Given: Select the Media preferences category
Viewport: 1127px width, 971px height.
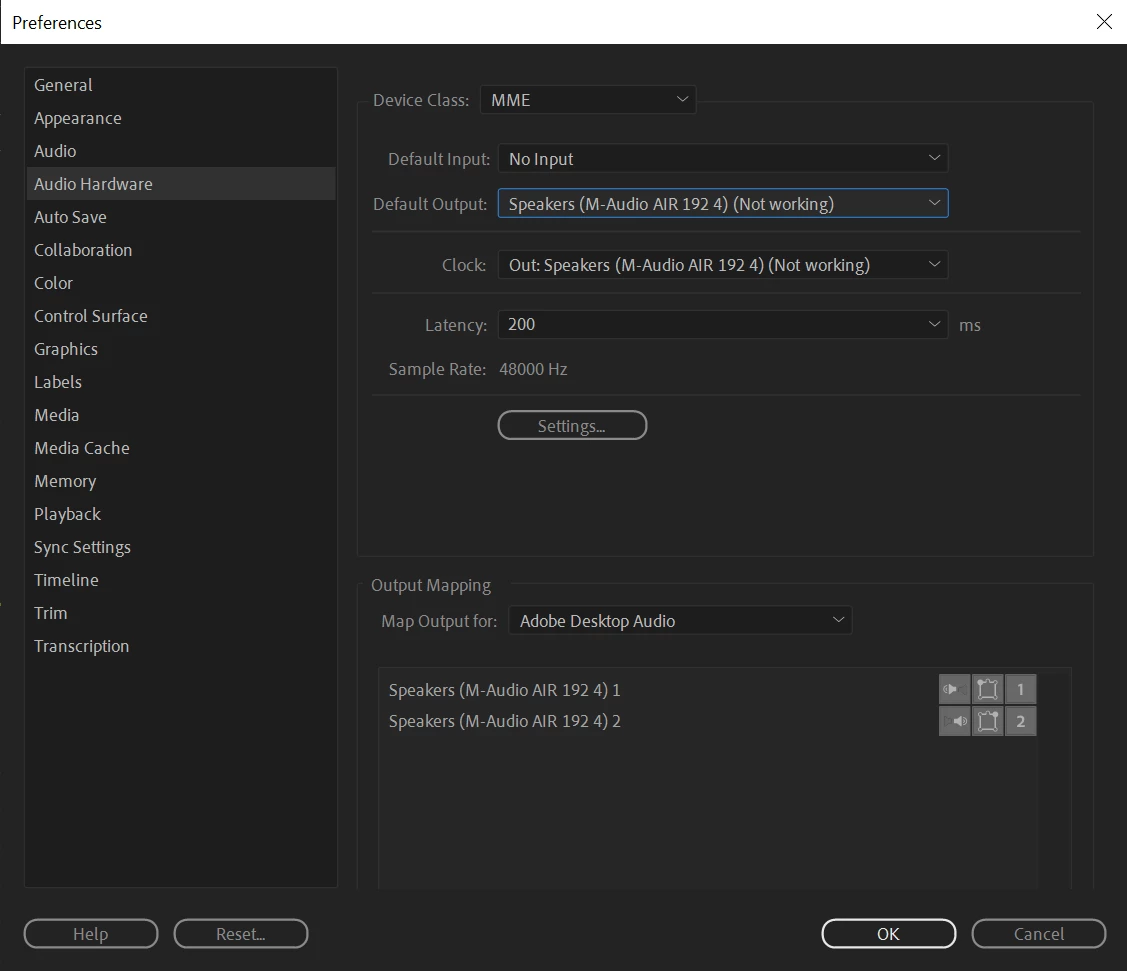Looking at the screenshot, I should [x=181, y=415].
